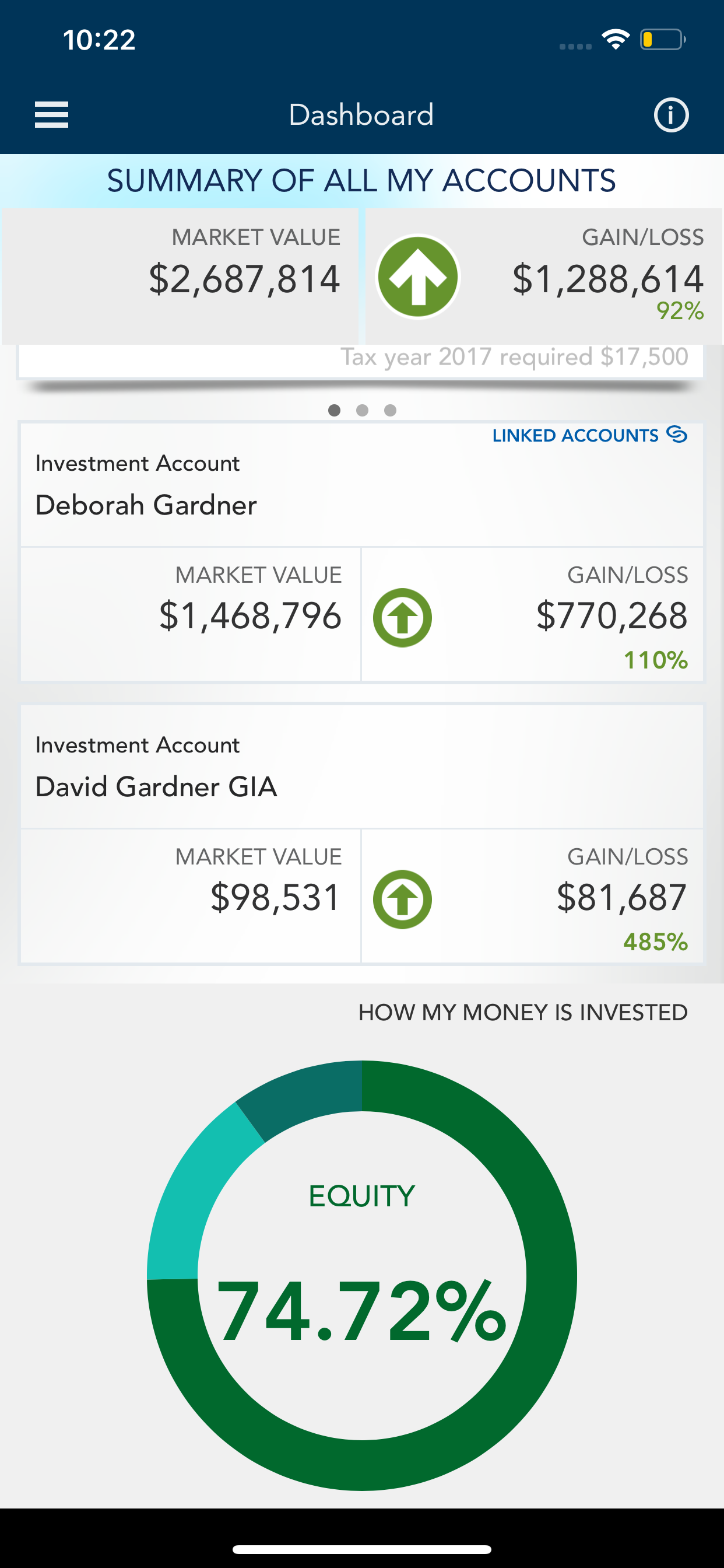The width and height of the screenshot is (724, 1568).
Task: Tap Deborah Gardner's green gain arrow icon
Action: click(402, 617)
